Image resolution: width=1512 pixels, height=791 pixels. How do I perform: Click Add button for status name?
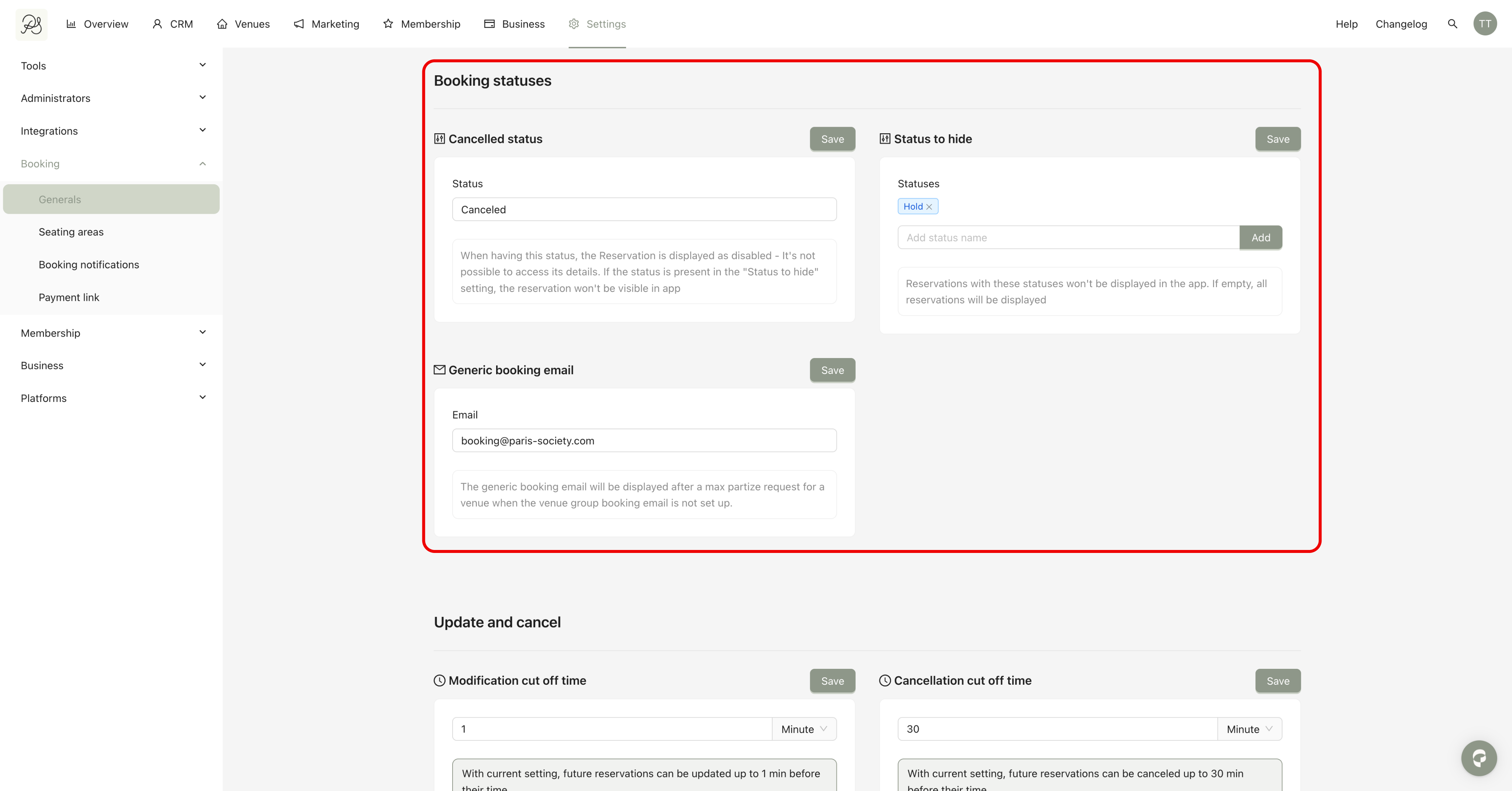(1260, 238)
